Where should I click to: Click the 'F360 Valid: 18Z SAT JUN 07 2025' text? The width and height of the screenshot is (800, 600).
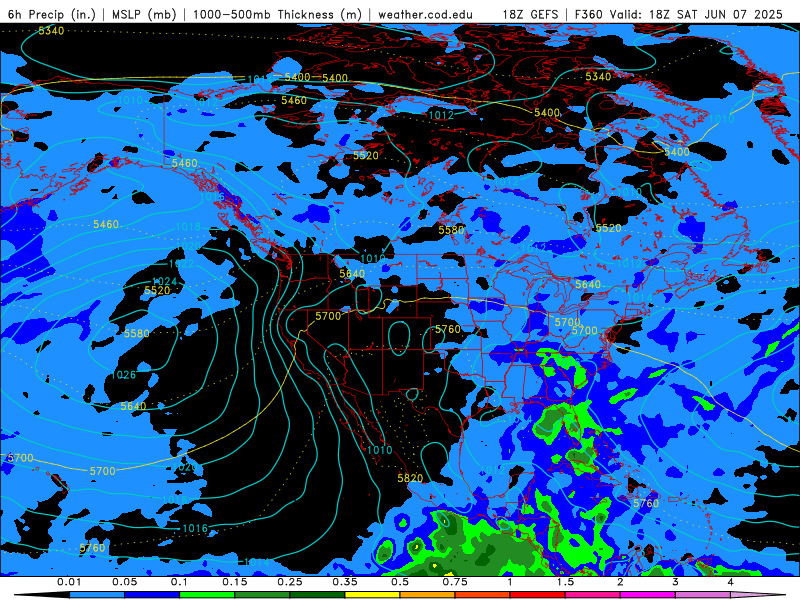click(x=679, y=14)
